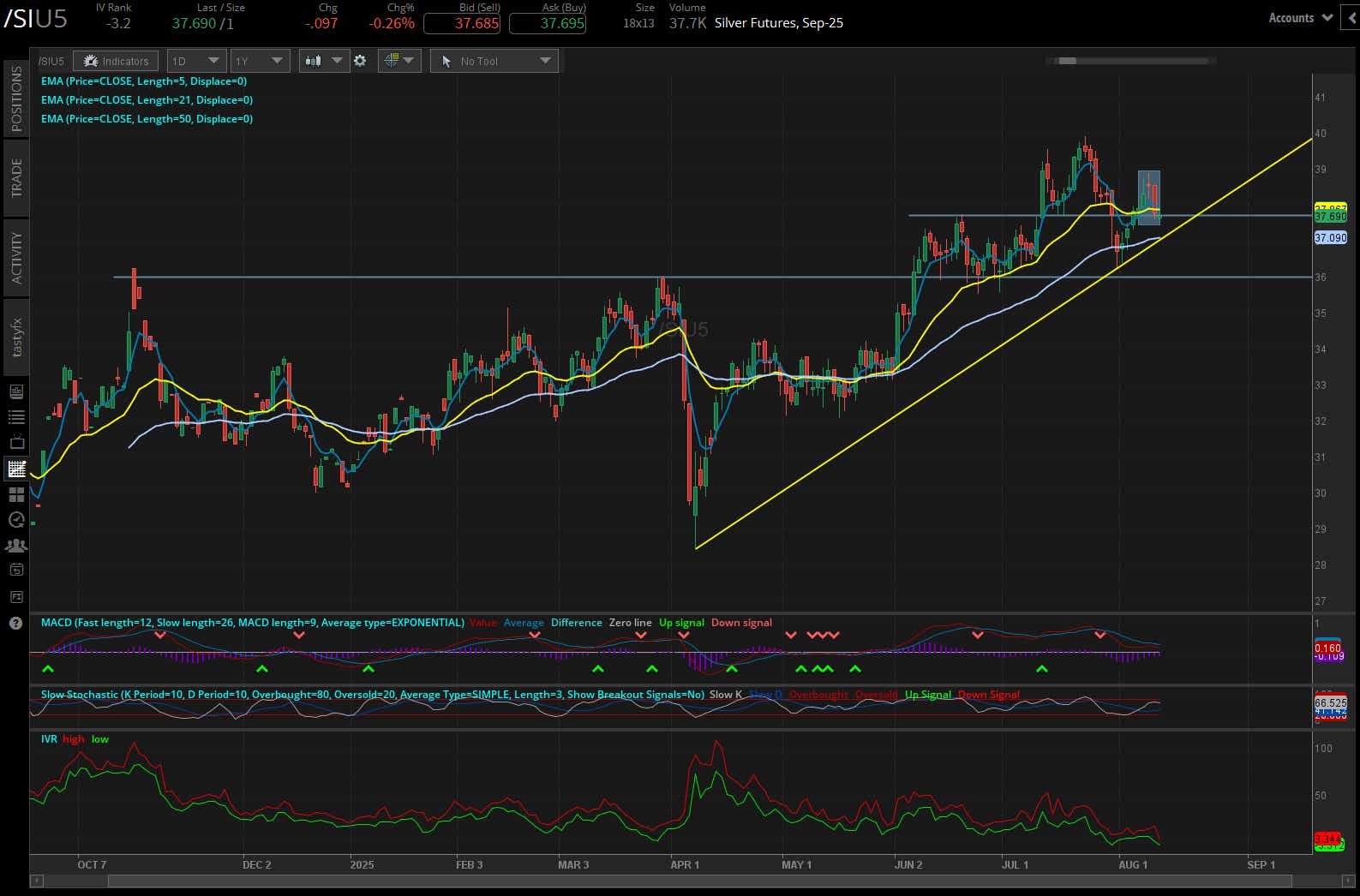Open the help question mark icon
Viewport: 1360px width, 896px height.
(x=16, y=623)
